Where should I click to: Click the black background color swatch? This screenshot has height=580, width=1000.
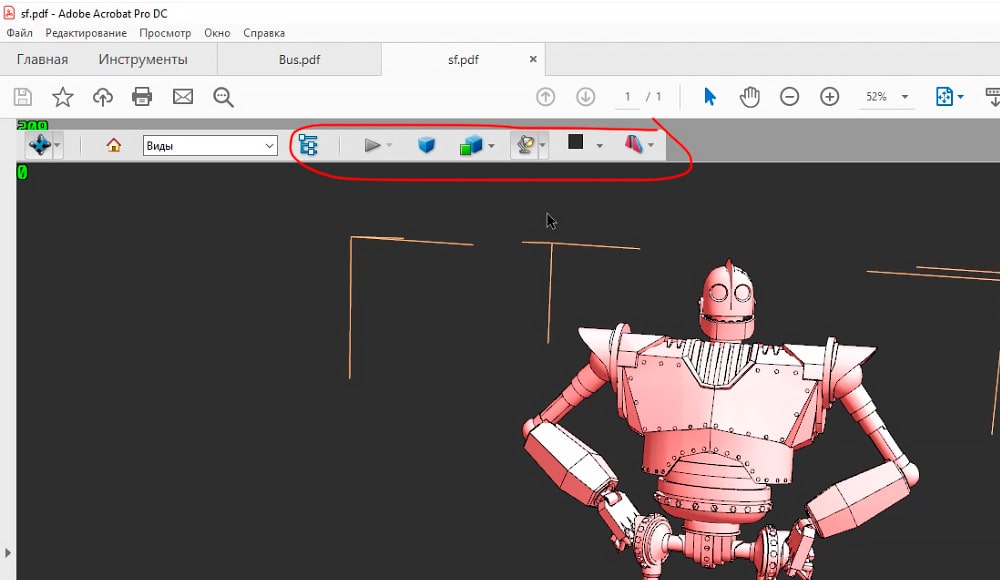(576, 143)
